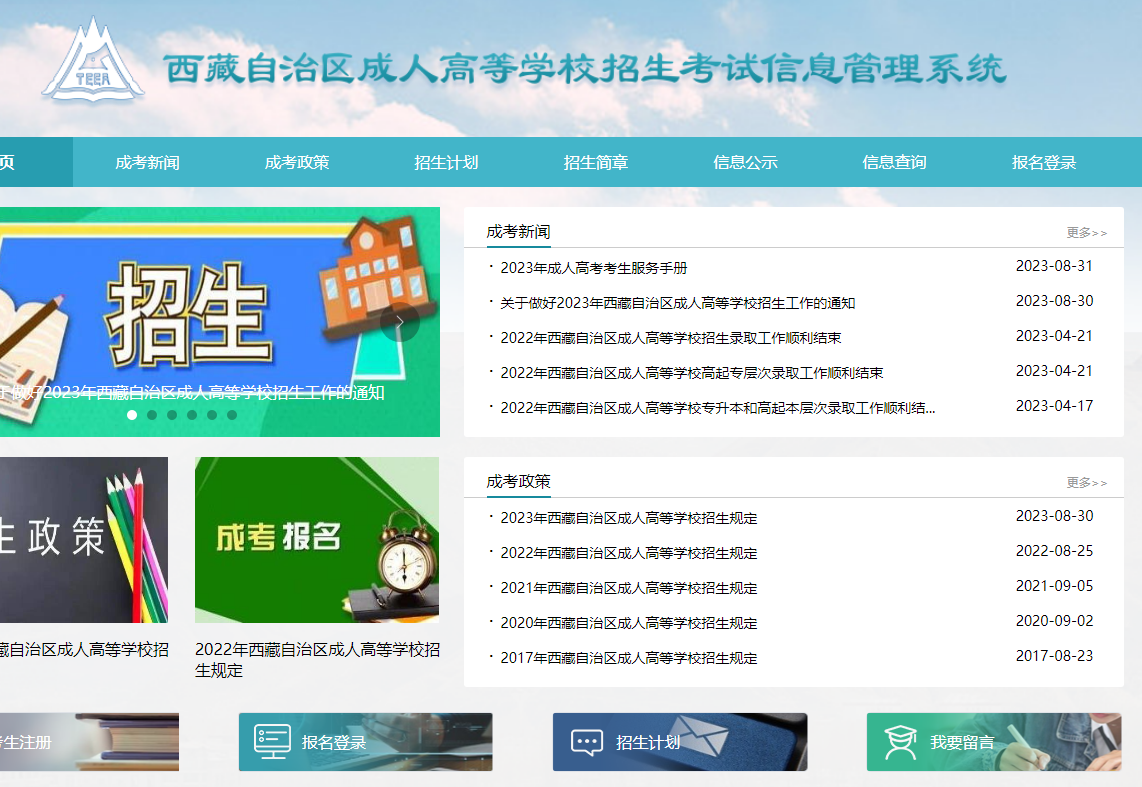
Task: Select the second carousel dot indicator
Action: click(x=151, y=415)
